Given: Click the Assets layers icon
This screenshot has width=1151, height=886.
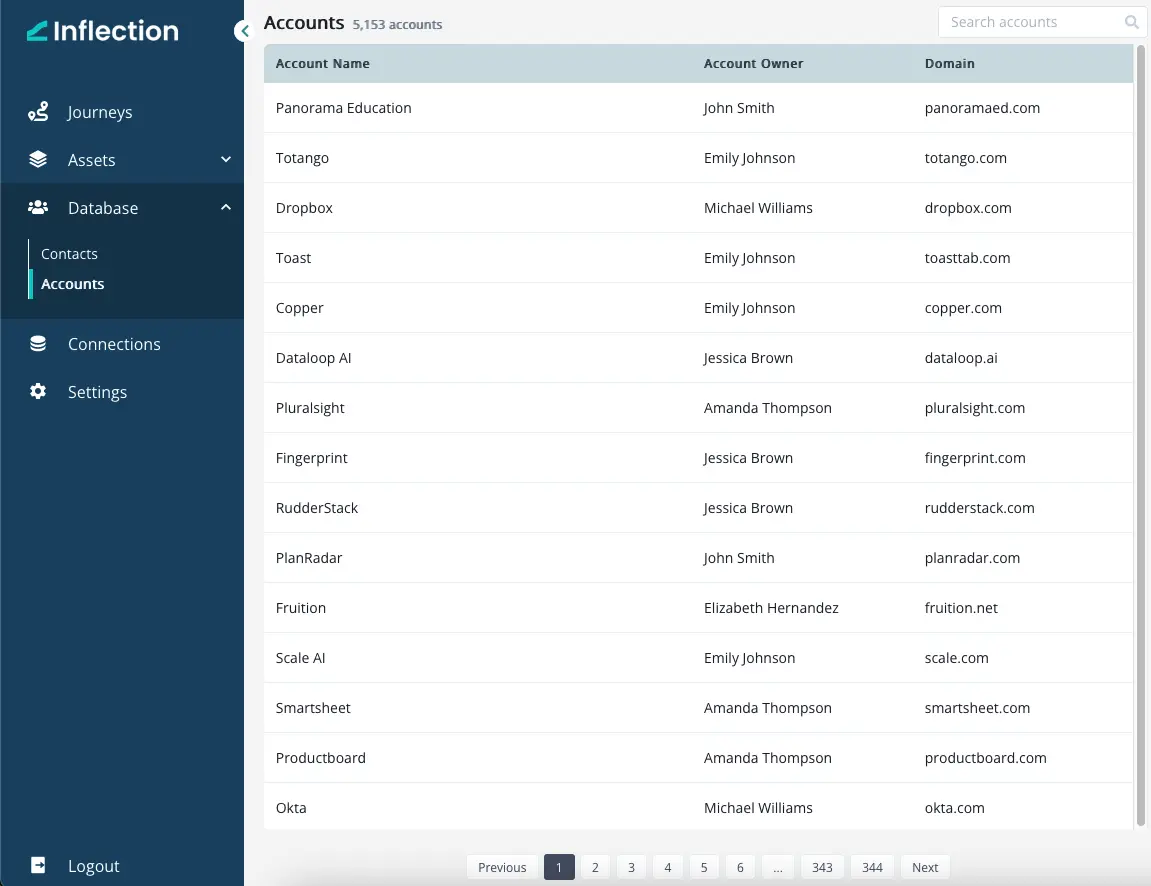Looking at the screenshot, I should click(38, 159).
